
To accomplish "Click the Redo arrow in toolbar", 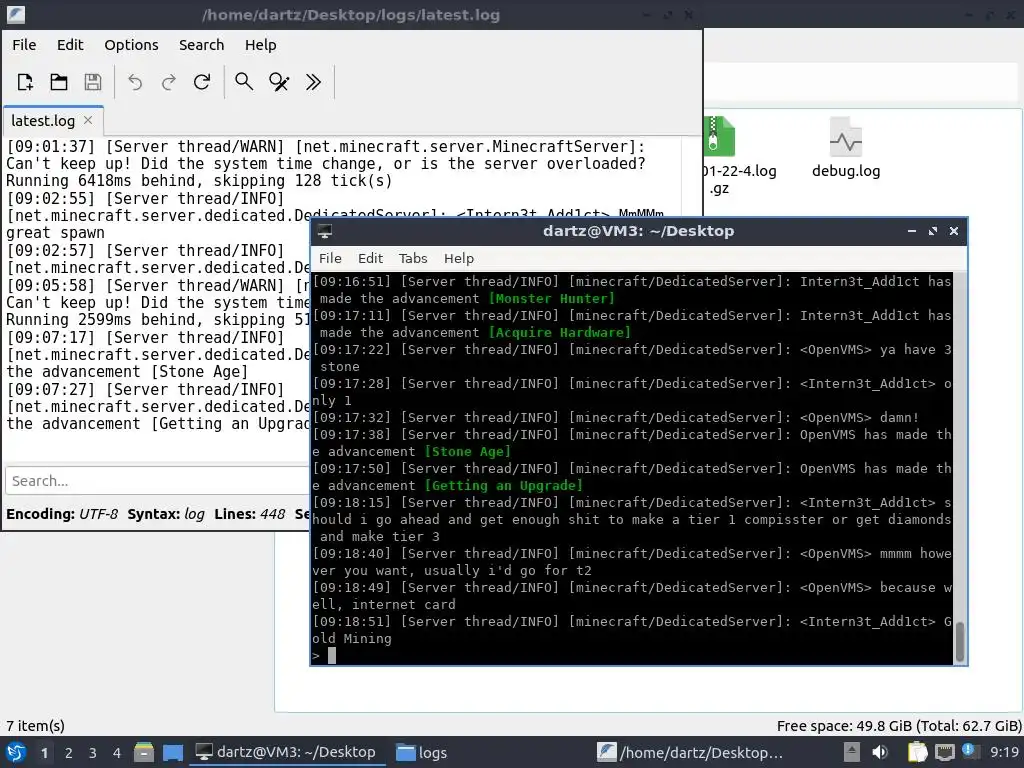I will pyautogui.click(x=168, y=82).
